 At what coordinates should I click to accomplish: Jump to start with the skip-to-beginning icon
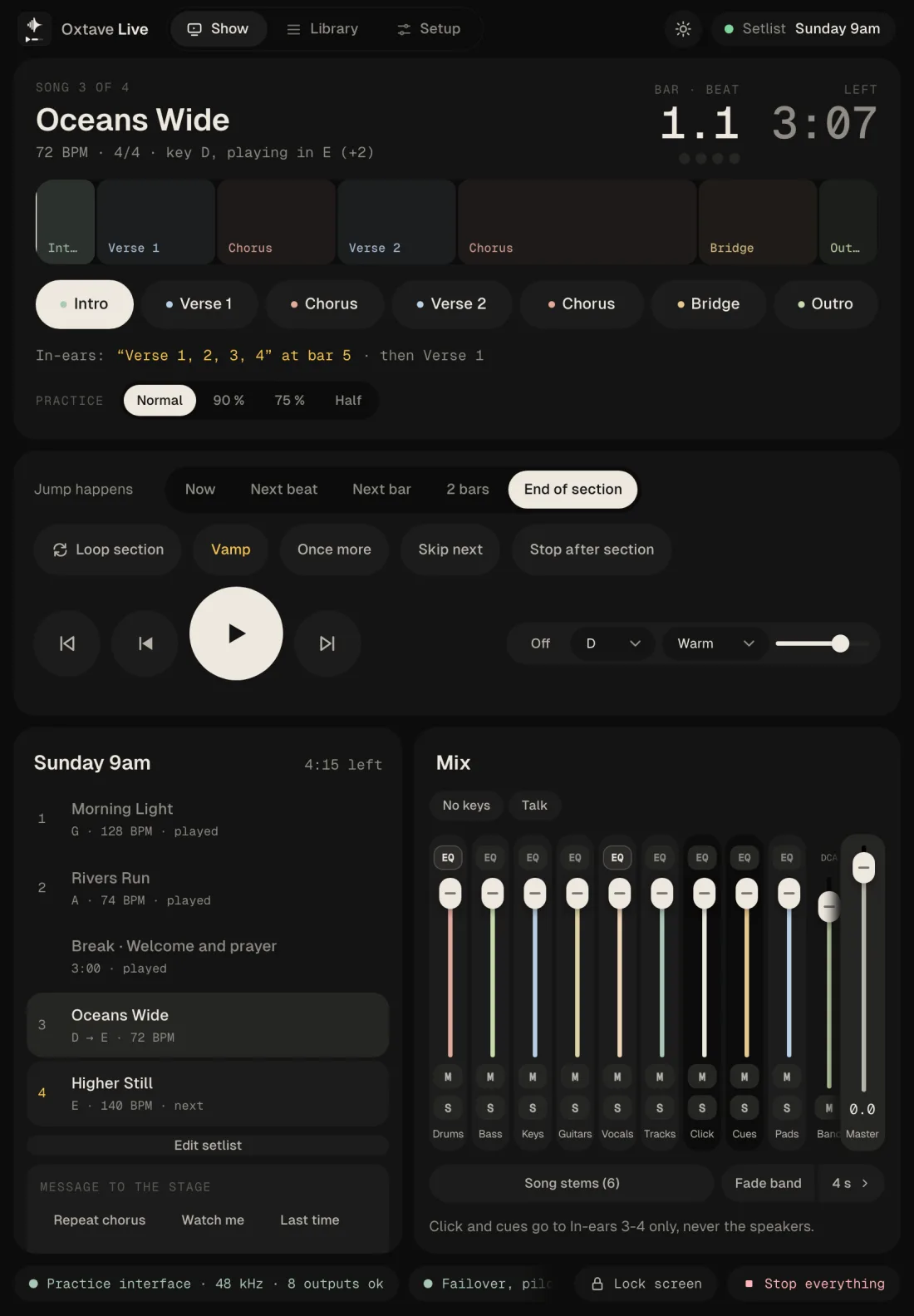[x=67, y=643]
